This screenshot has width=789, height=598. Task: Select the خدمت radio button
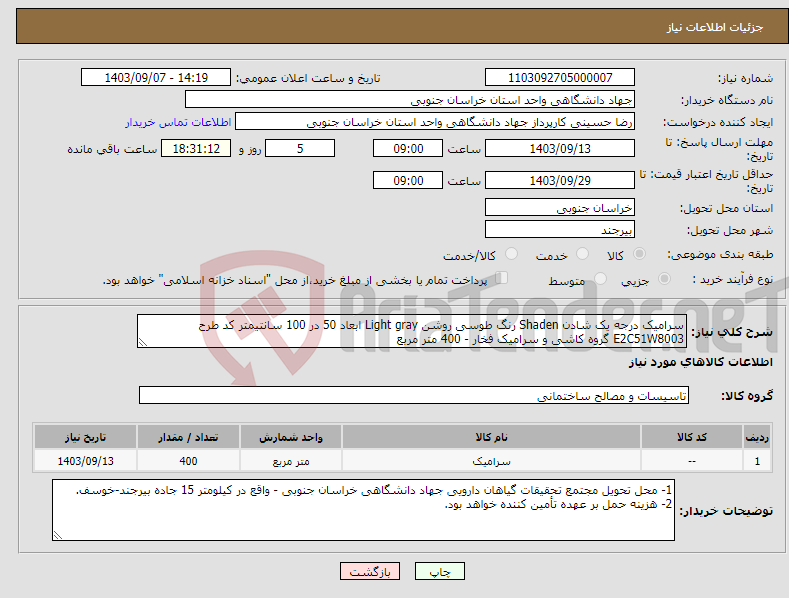[x=582, y=254]
